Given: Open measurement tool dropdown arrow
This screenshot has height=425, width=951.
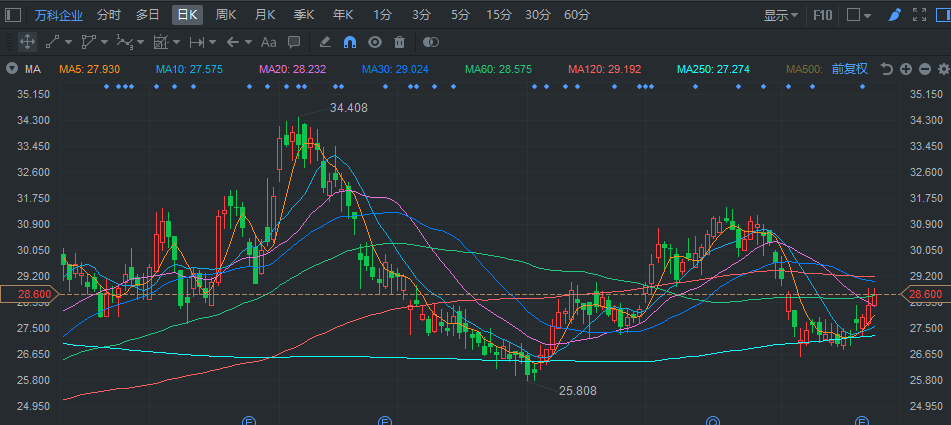Looking at the screenshot, I should click(176, 42).
